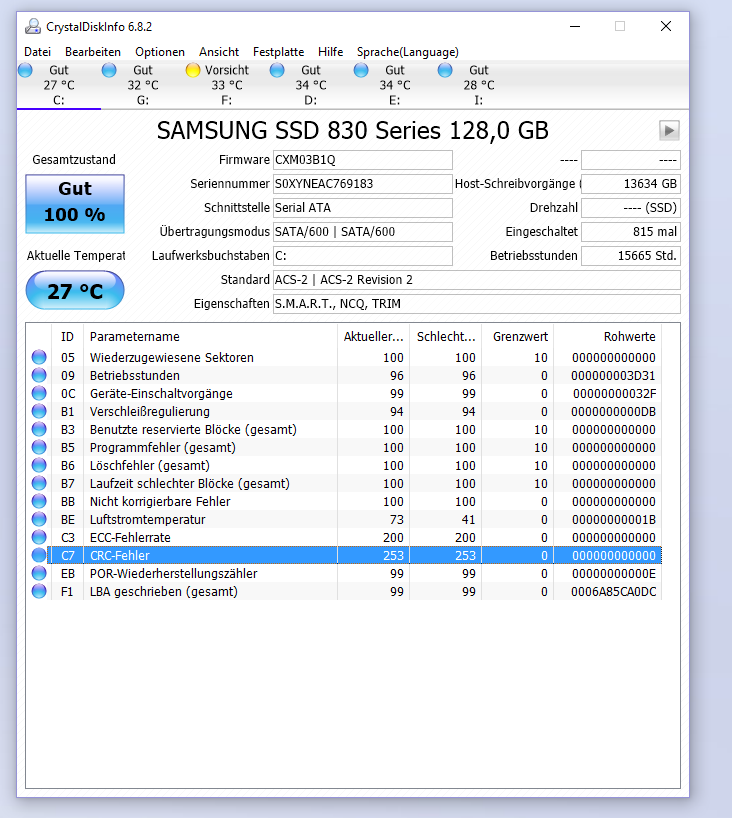Close the CrystalDiskInfo window
This screenshot has height=818, width=732.
(x=666, y=26)
